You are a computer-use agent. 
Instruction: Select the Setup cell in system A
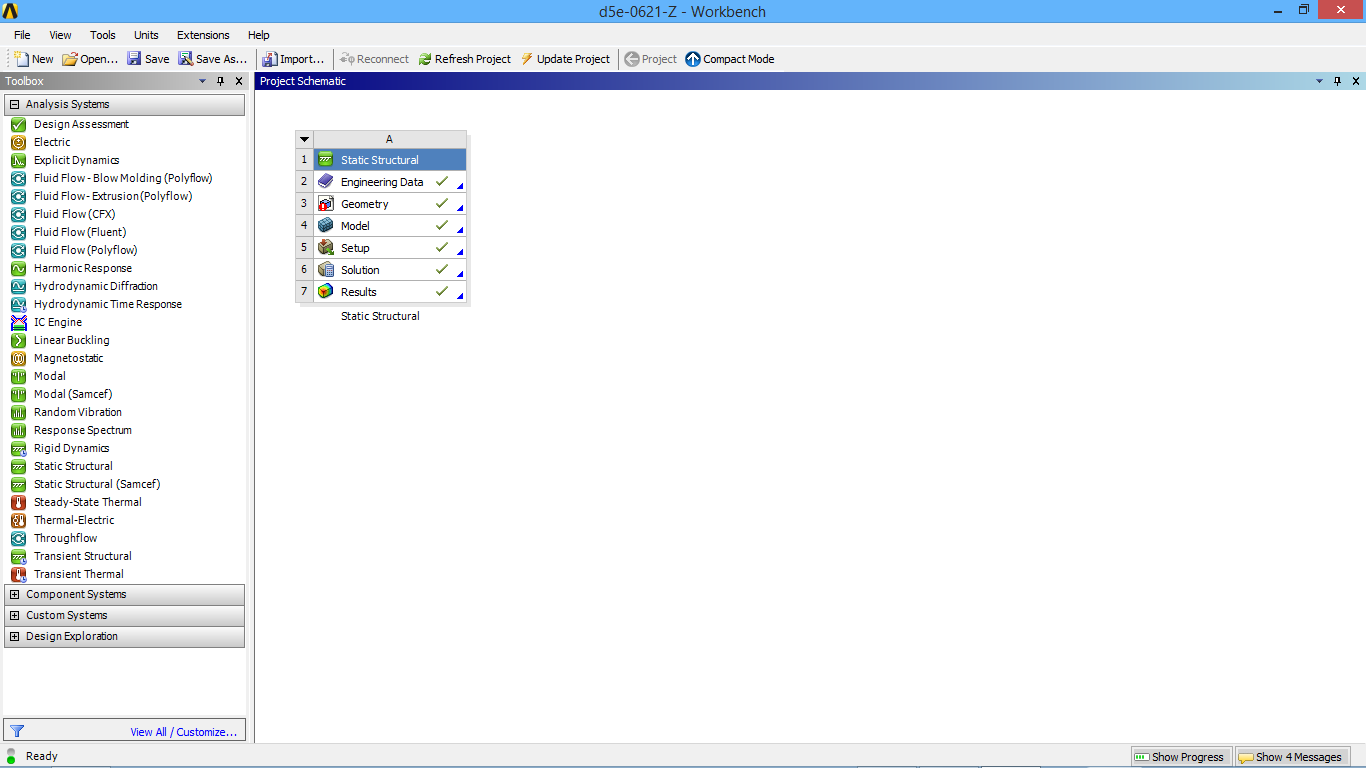tap(390, 248)
